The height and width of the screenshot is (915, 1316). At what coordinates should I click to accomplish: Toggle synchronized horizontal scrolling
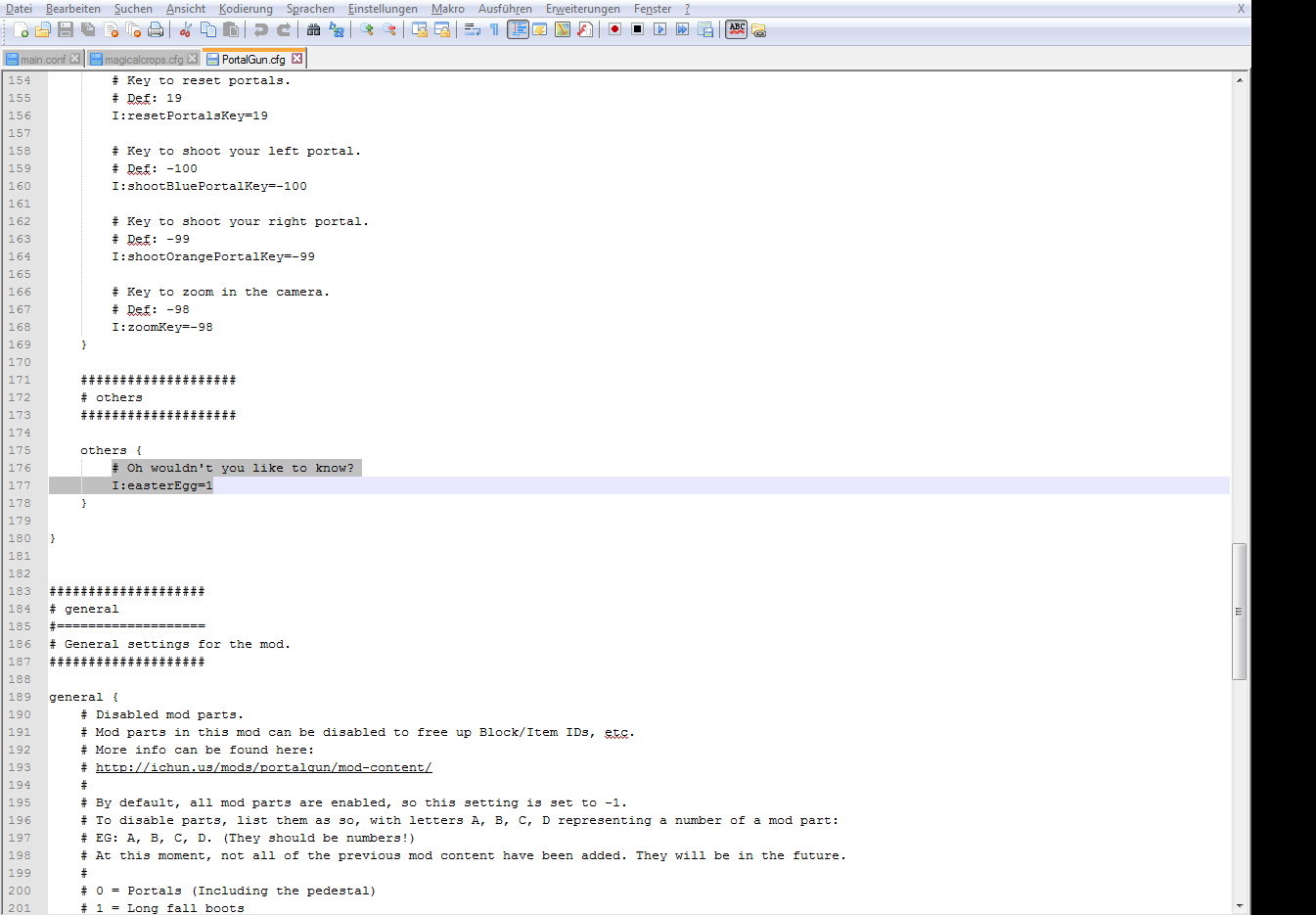pyautogui.click(x=441, y=29)
